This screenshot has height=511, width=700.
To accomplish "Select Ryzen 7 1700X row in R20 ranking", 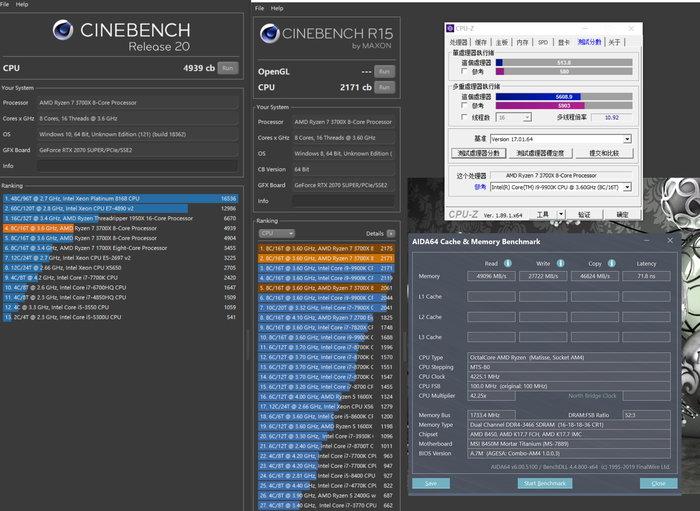I will click(x=120, y=248).
